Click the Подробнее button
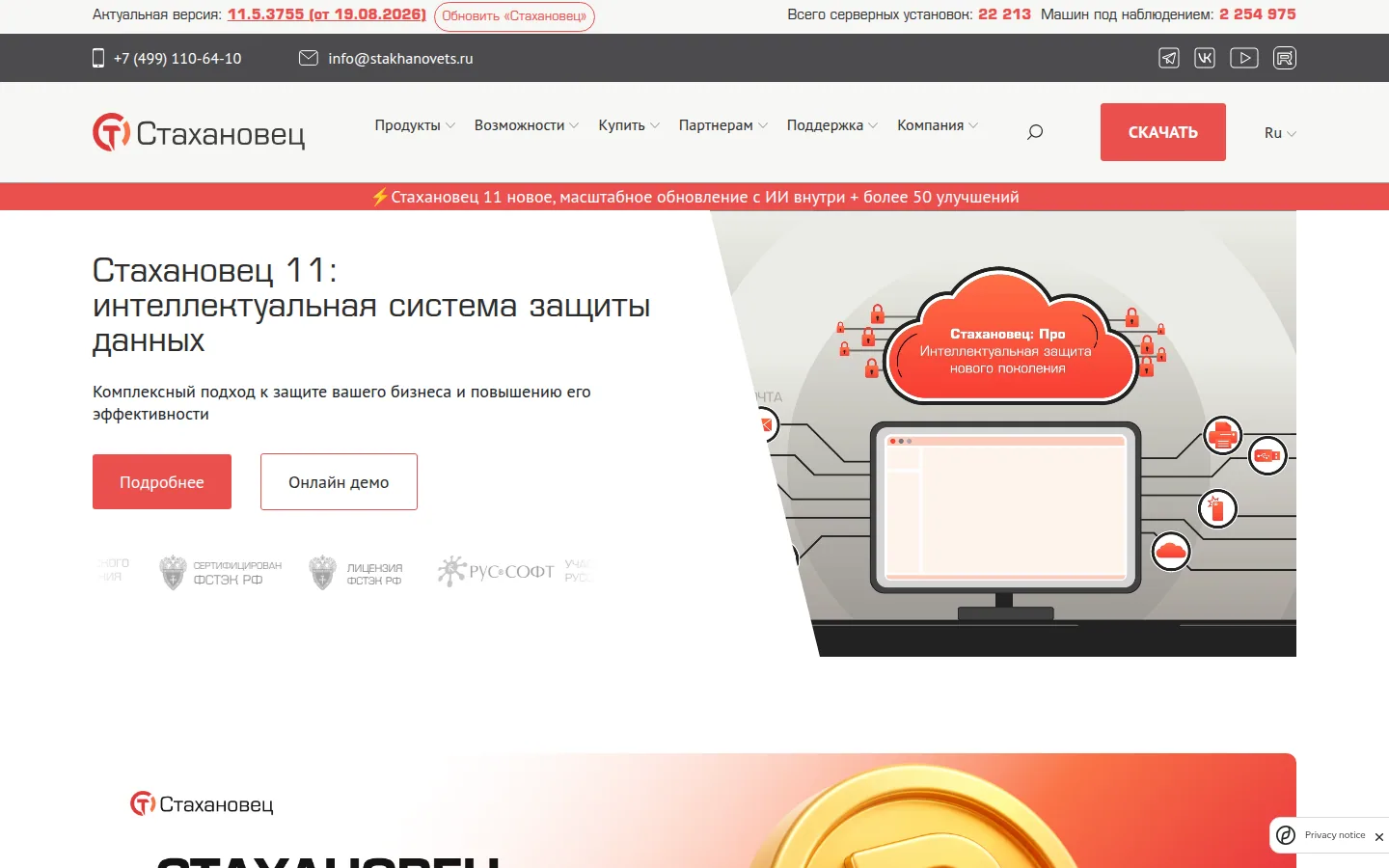Screen dimensions: 1389x868 click(x=162, y=481)
